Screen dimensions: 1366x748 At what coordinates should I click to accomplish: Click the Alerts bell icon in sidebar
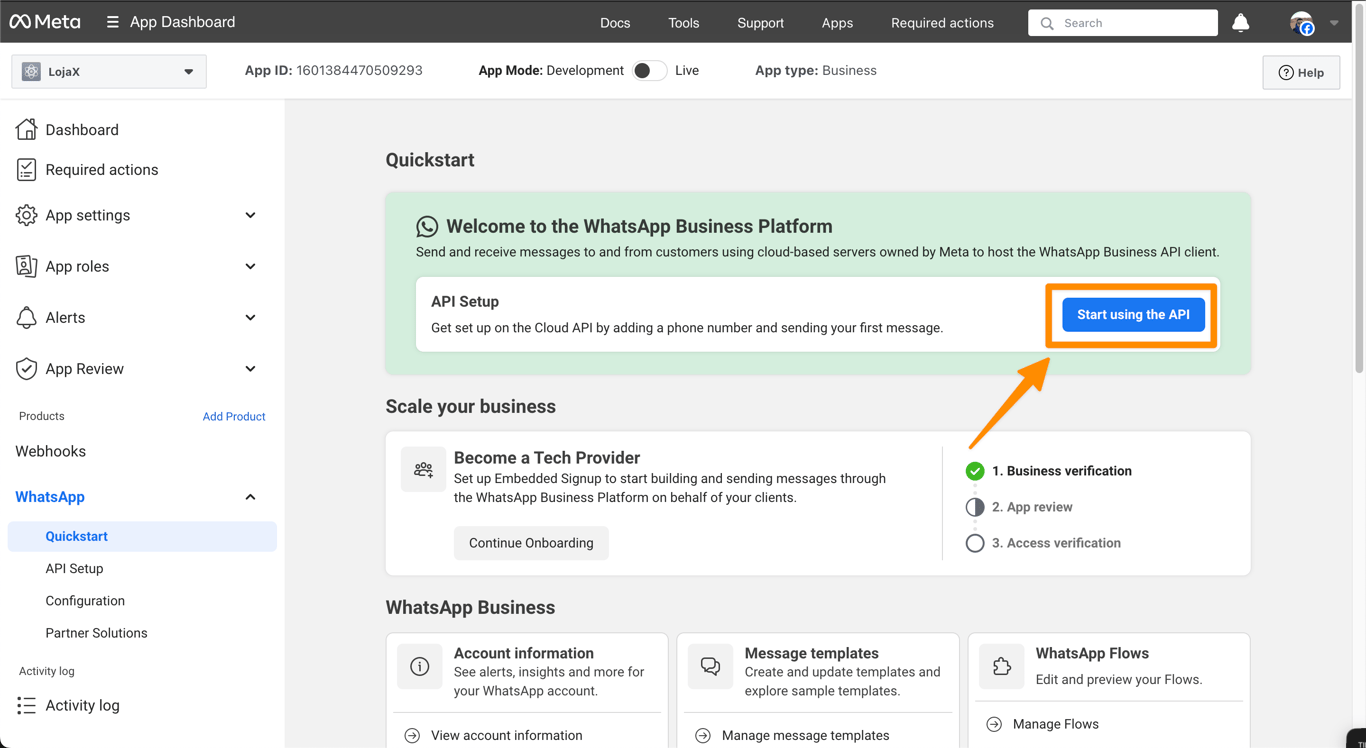[x=26, y=317]
